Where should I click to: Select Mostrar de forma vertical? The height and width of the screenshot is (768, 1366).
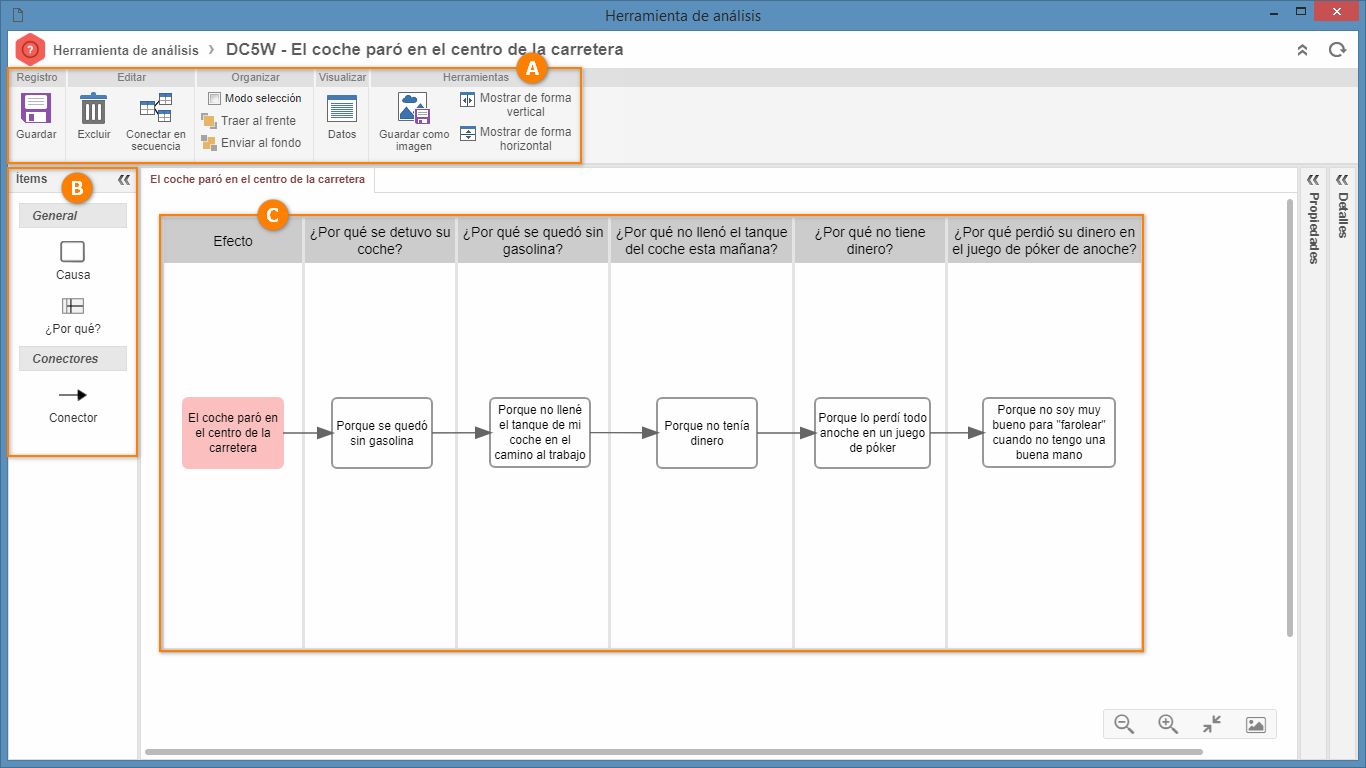[516, 105]
